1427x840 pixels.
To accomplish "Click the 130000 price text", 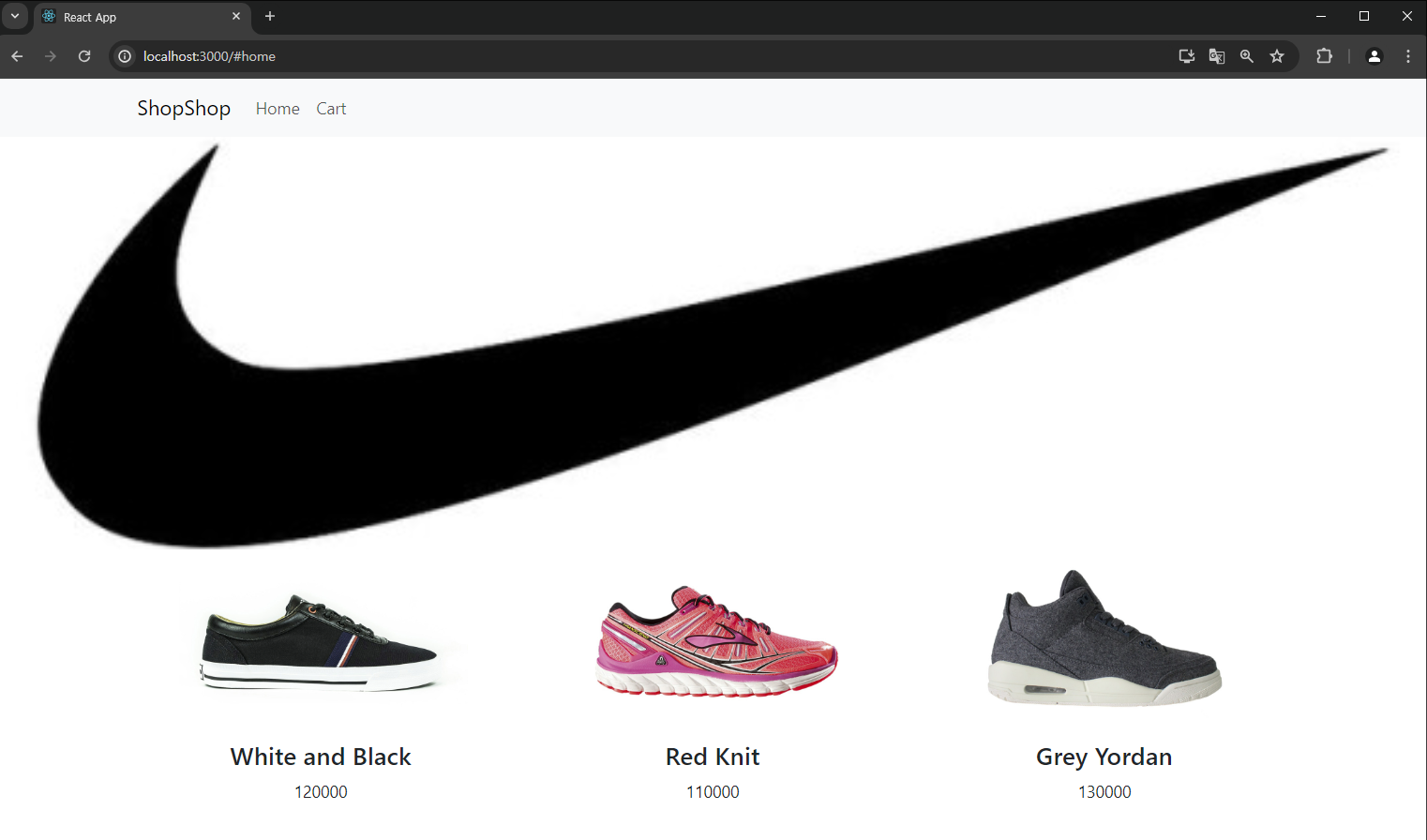I will tap(1104, 792).
